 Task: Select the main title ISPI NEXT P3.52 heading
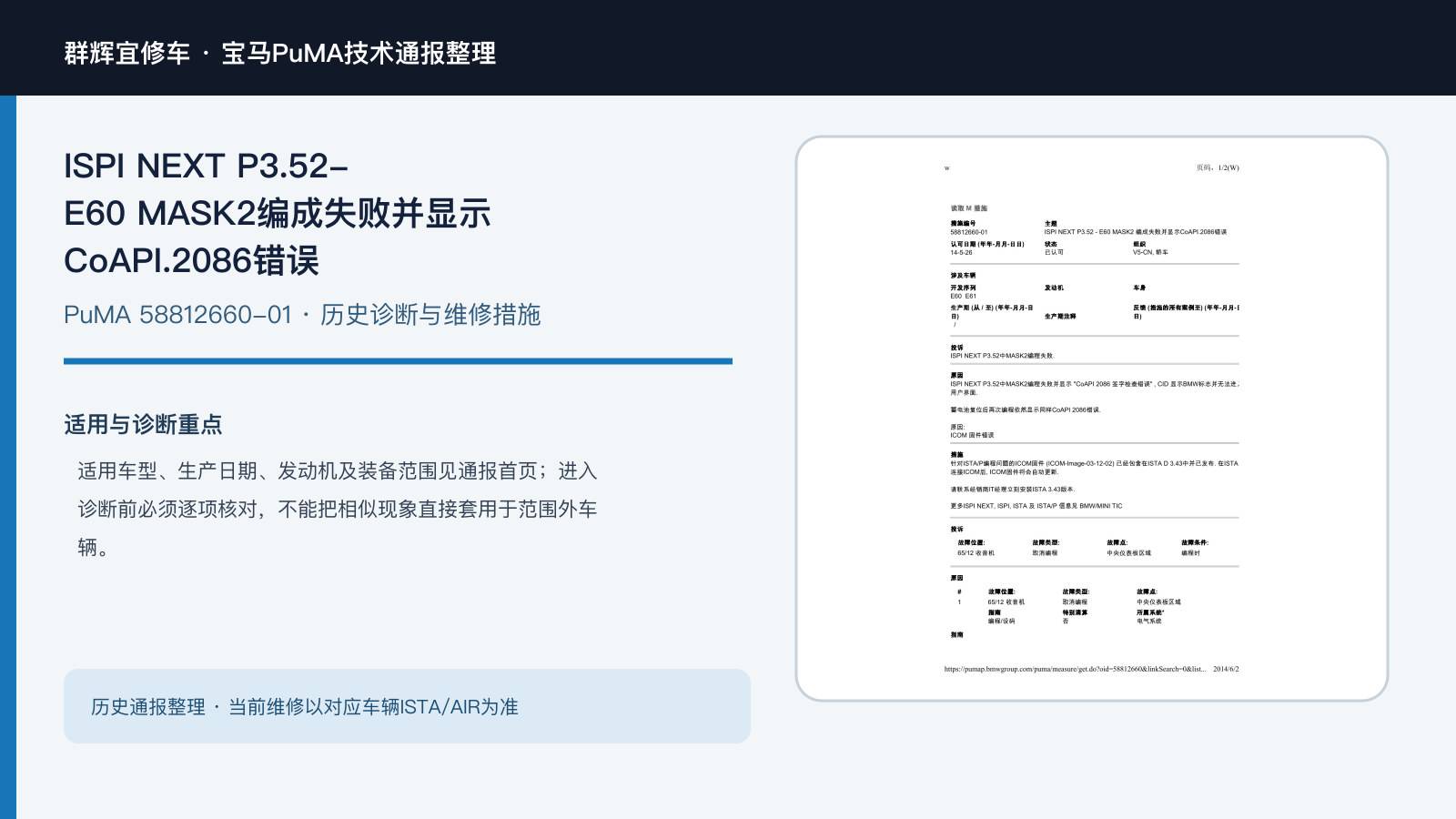tap(278, 213)
